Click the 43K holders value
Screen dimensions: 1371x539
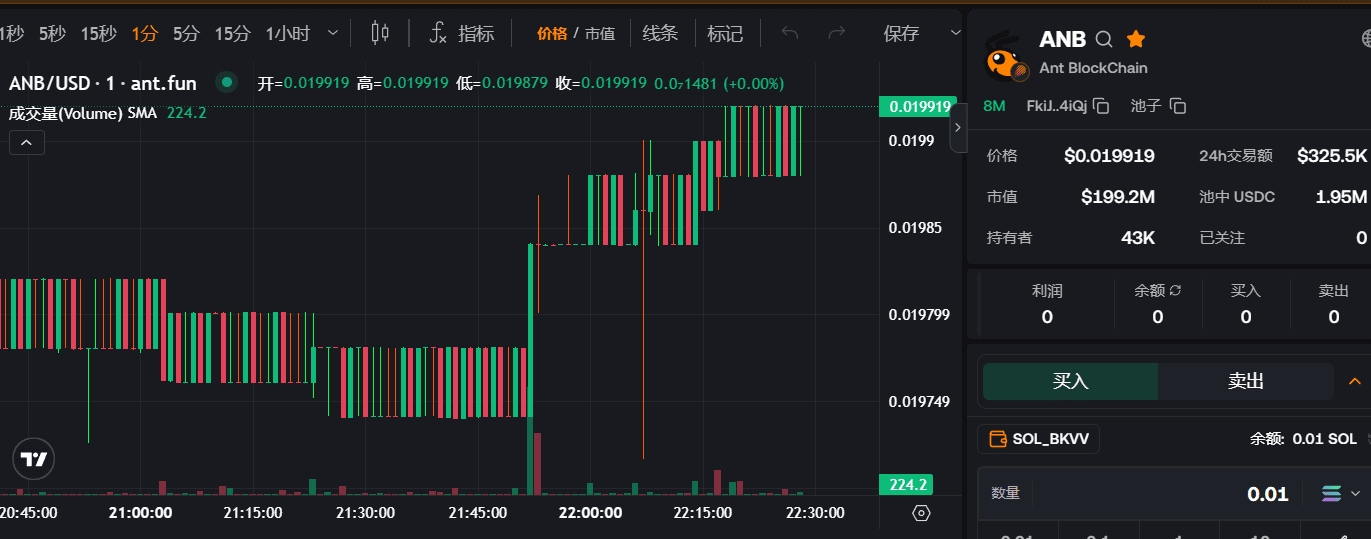pyautogui.click(x=1138, y=238)
